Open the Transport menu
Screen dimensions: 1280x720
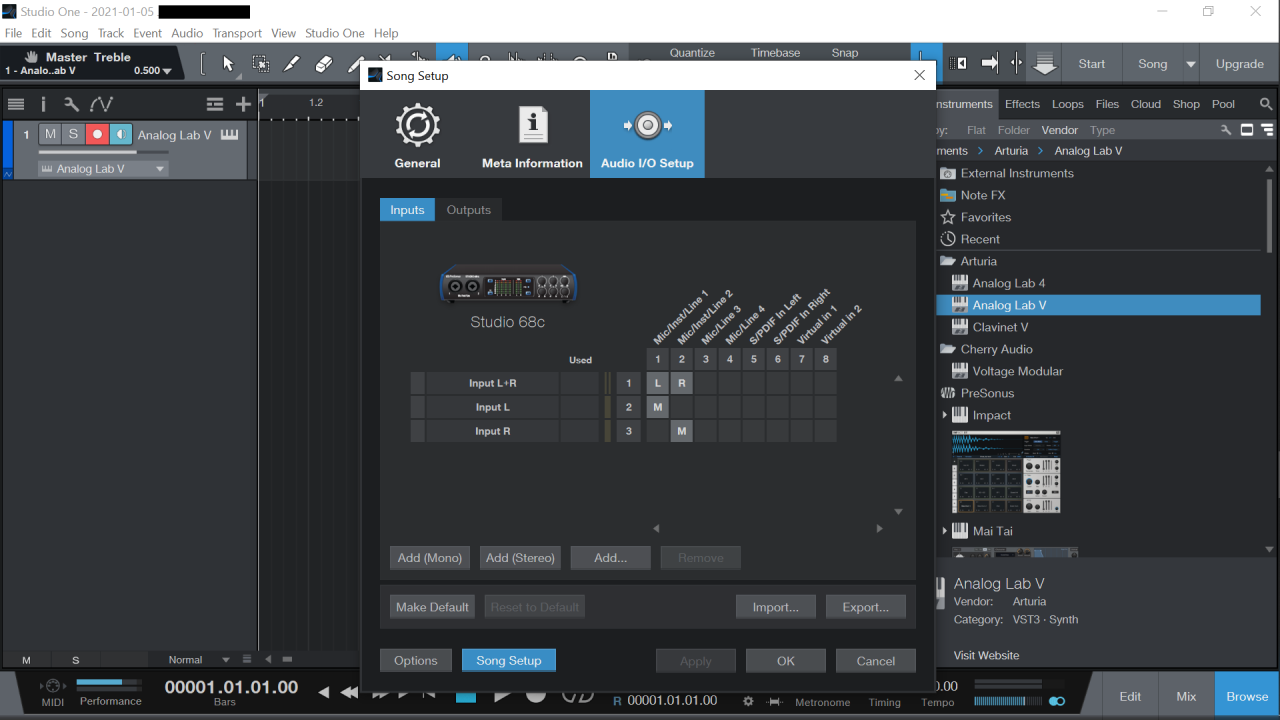[x=237, y=33]
